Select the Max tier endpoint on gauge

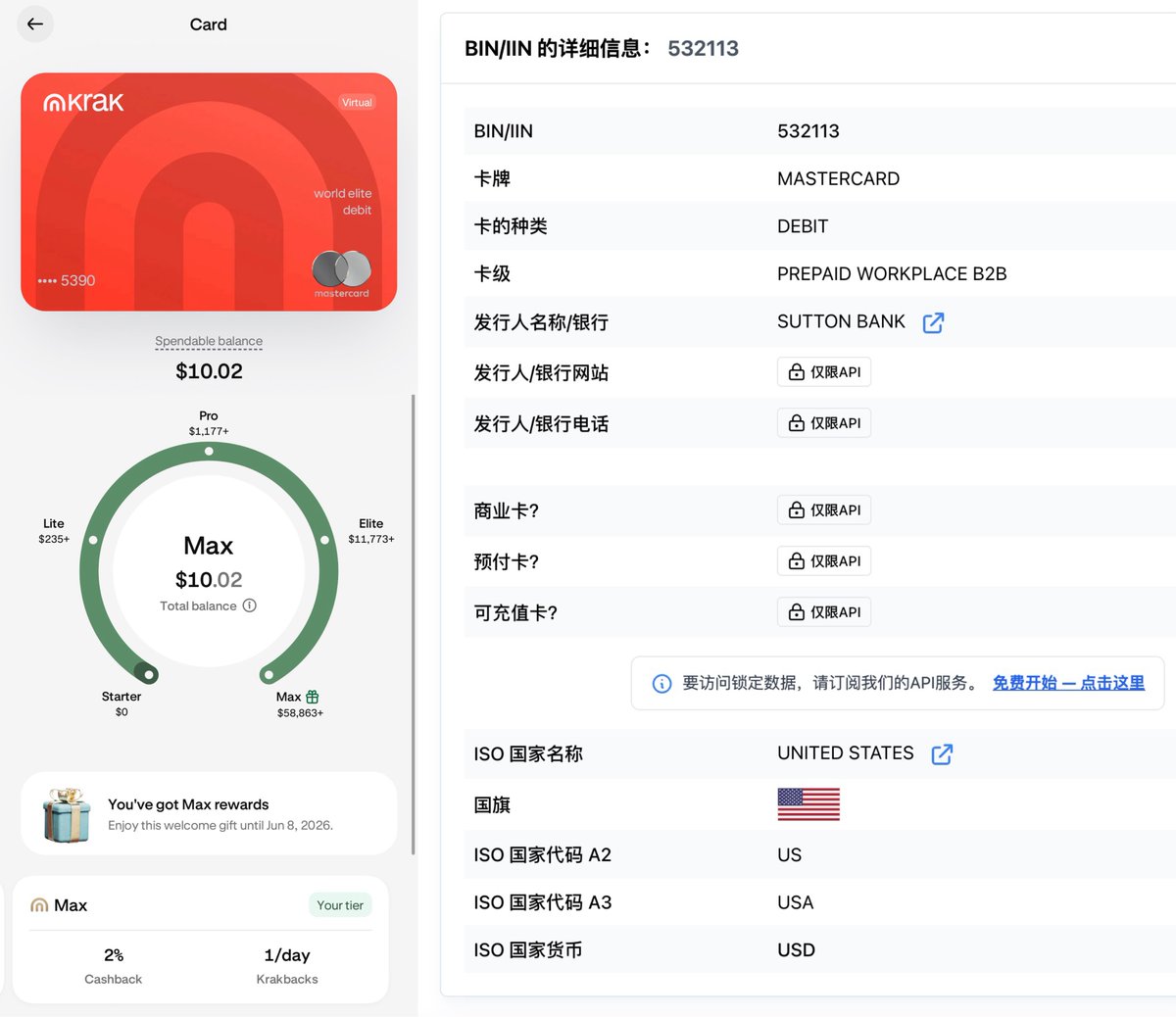(x=269, y=674)
